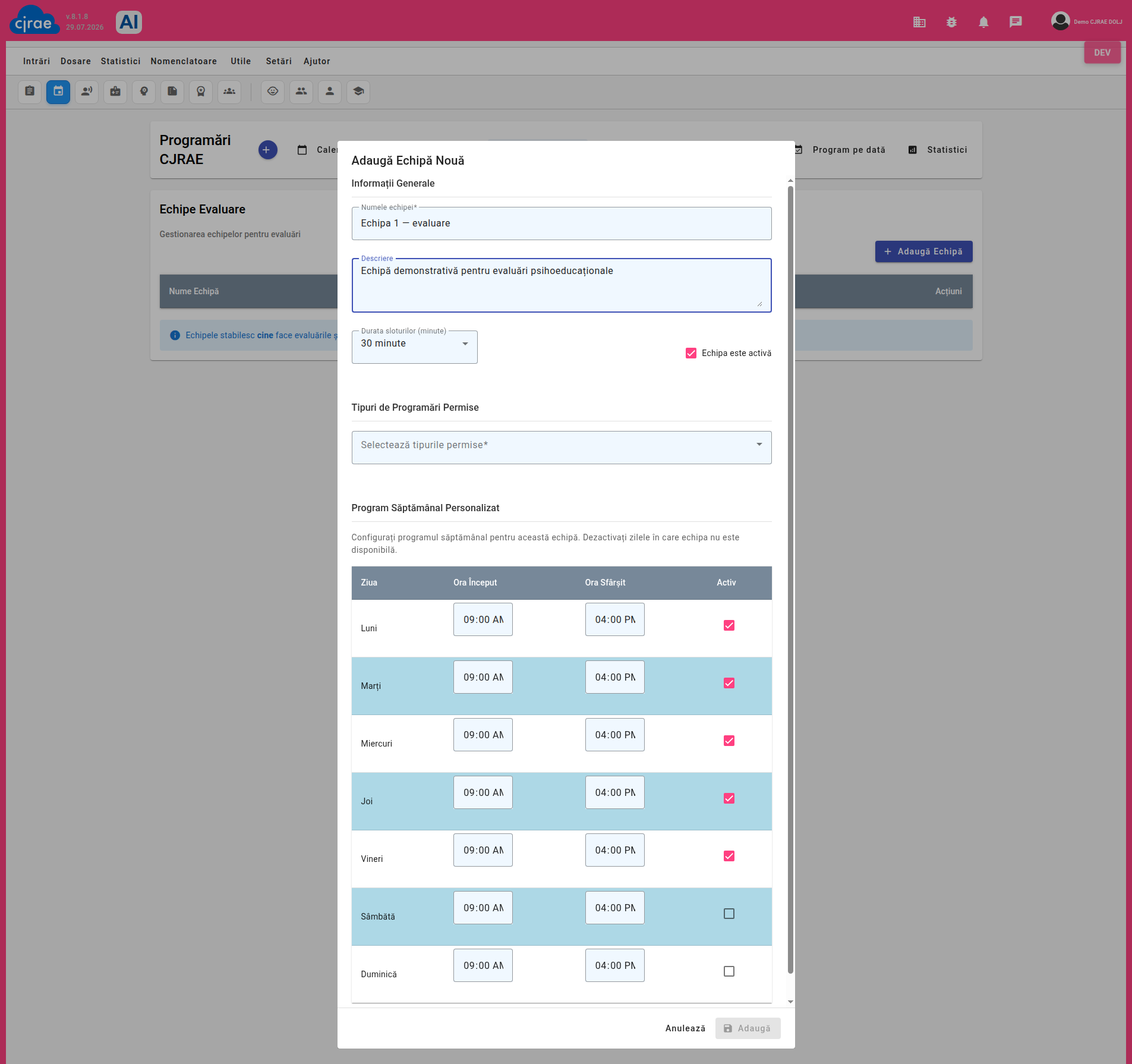Open the AI assistant icon
1132x1064 pixels.
click(128, 22)
